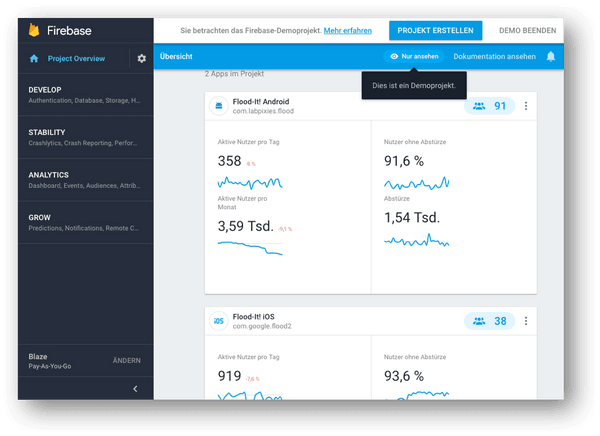The image size is (600, 436).
Task: Open the Mehr erfahren link
Action: (347, 31)
